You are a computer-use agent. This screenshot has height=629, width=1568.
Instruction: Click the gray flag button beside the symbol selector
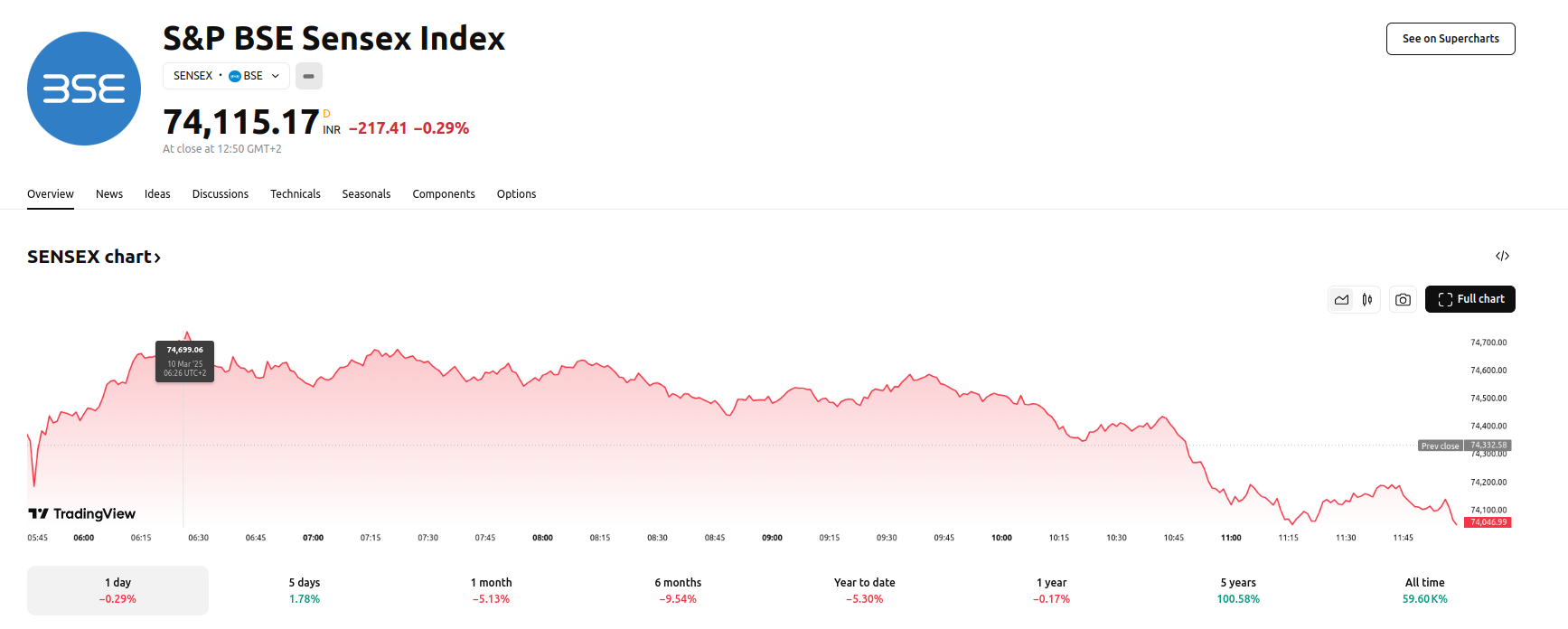308,76
